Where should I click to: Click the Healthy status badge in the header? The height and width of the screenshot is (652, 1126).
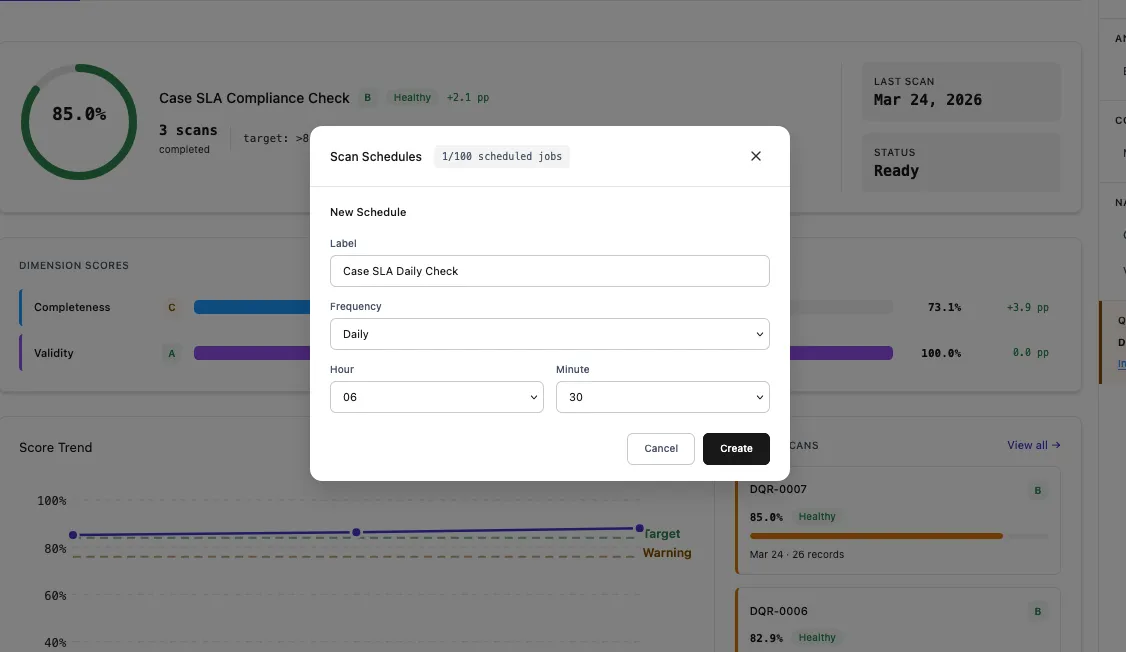point(411,97)
